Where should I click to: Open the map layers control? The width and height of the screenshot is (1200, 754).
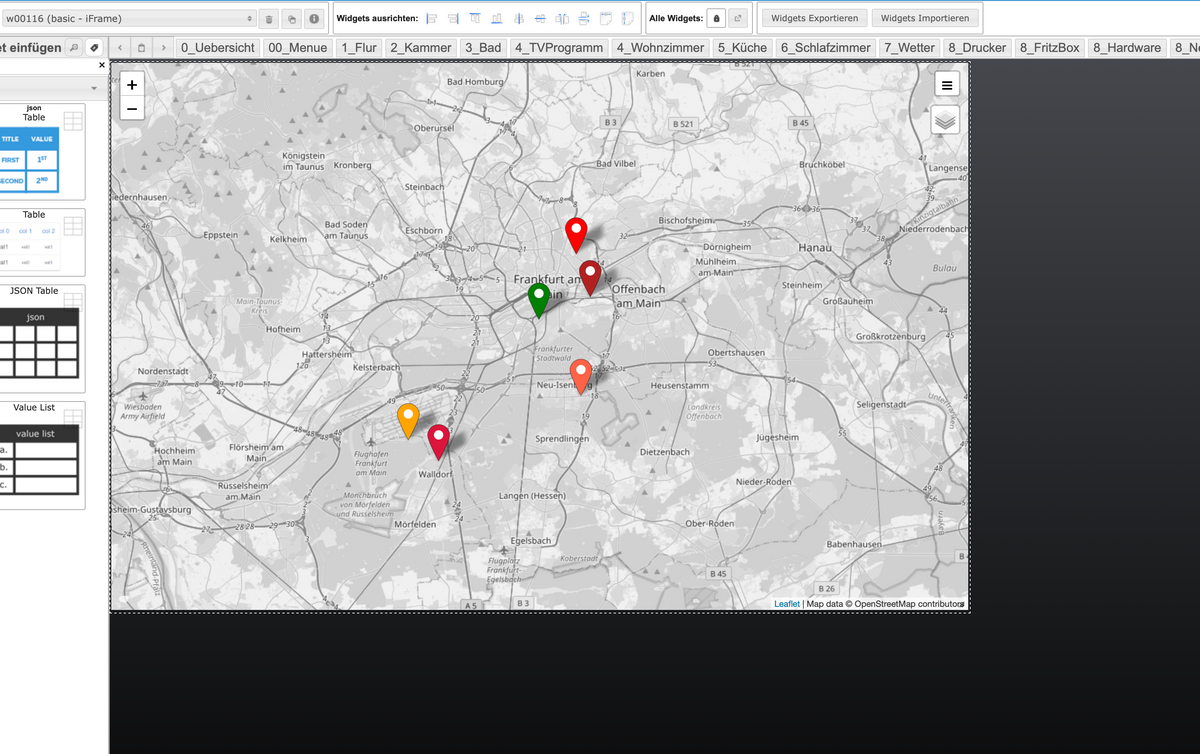pos(946,120)
